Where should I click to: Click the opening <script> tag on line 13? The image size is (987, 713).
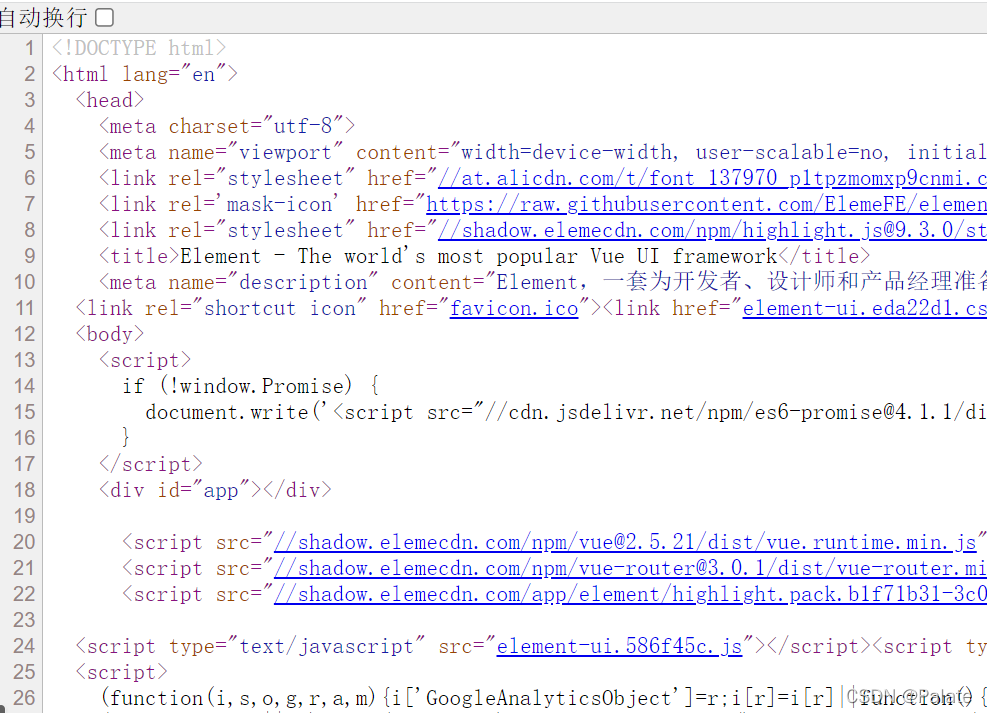click(x=145, y=361)
